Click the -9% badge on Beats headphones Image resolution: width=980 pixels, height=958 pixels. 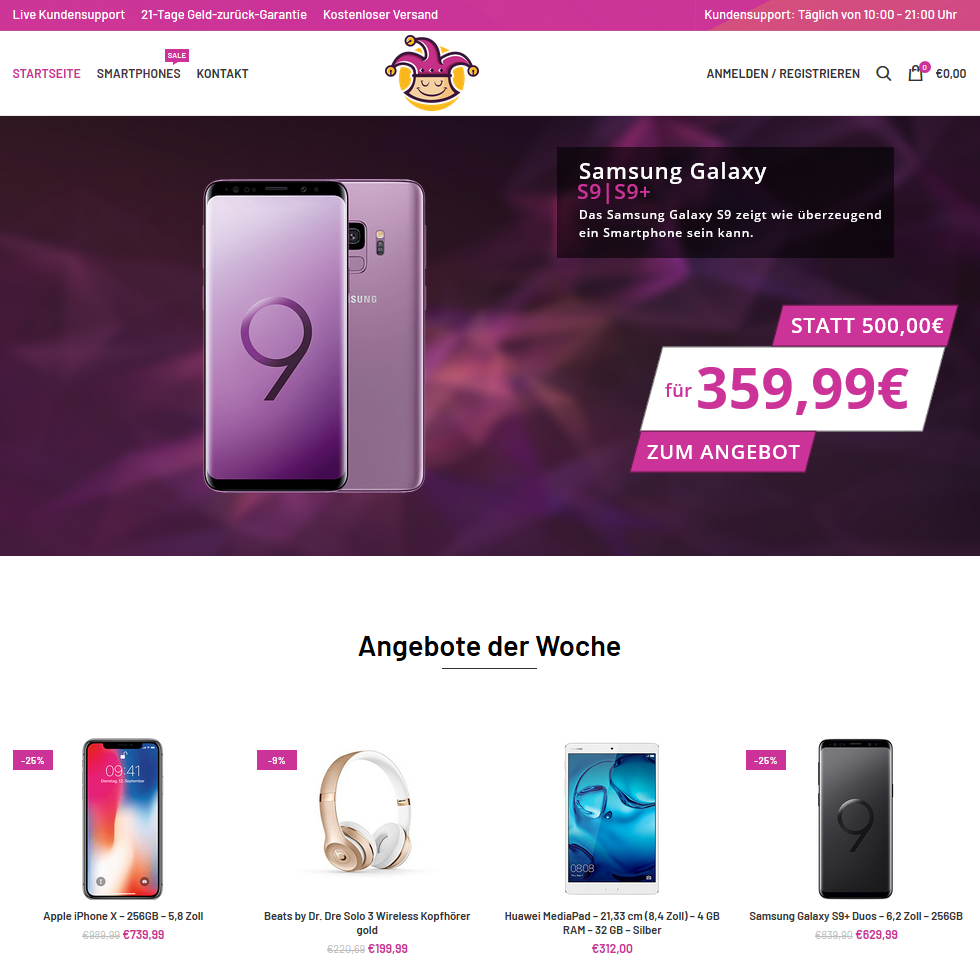[276, 761]
